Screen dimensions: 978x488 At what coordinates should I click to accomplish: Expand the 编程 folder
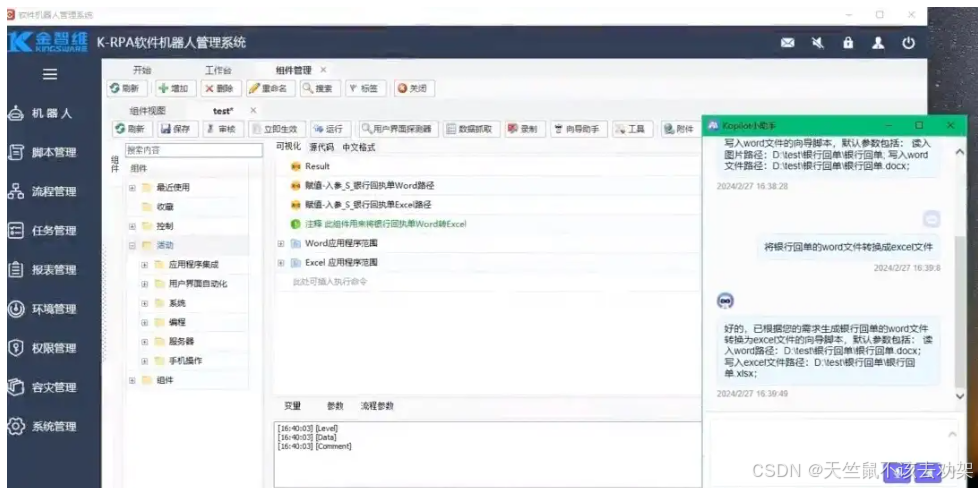click(x=145, y=323)
